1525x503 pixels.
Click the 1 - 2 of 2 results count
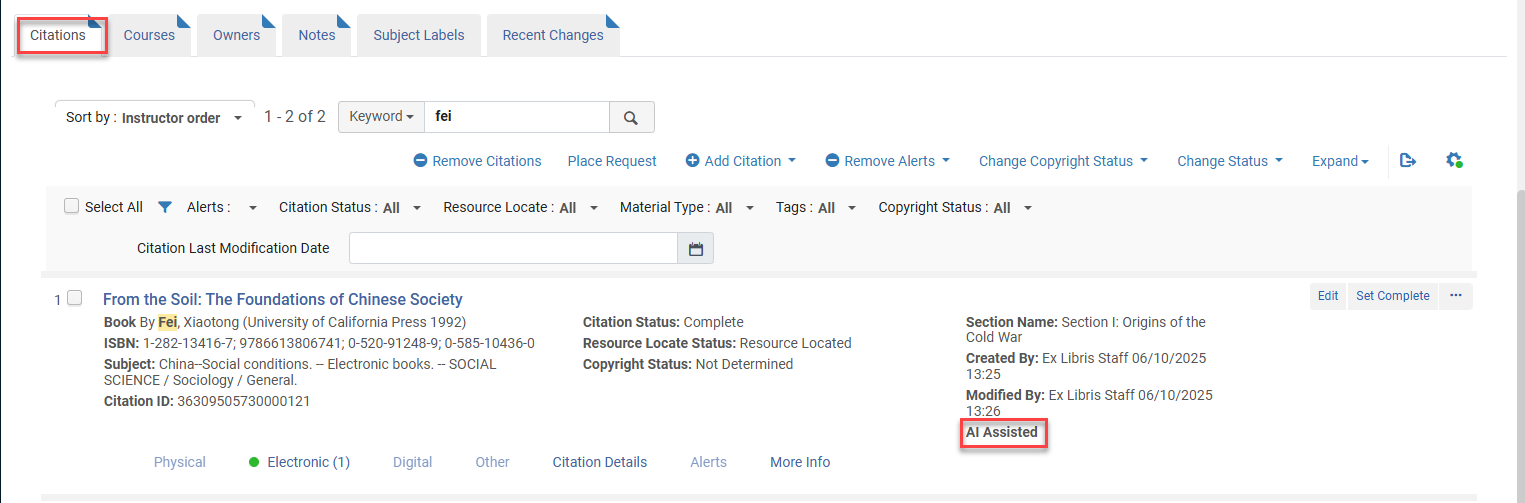pyautogui.click(x=295, y=117)
